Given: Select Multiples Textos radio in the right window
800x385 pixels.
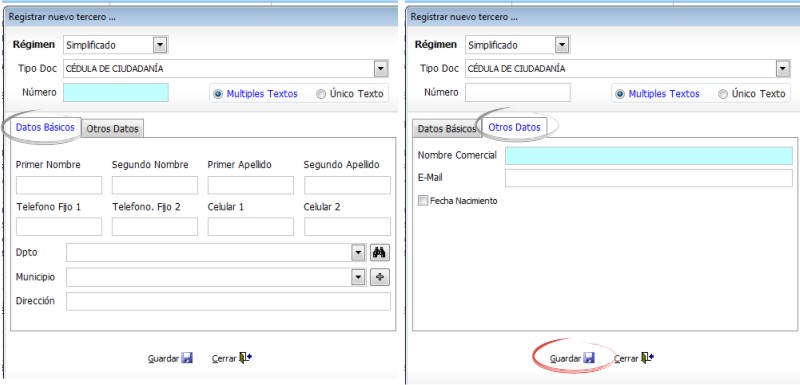Looking at the screenshot, I should click(x=620, y=94).
